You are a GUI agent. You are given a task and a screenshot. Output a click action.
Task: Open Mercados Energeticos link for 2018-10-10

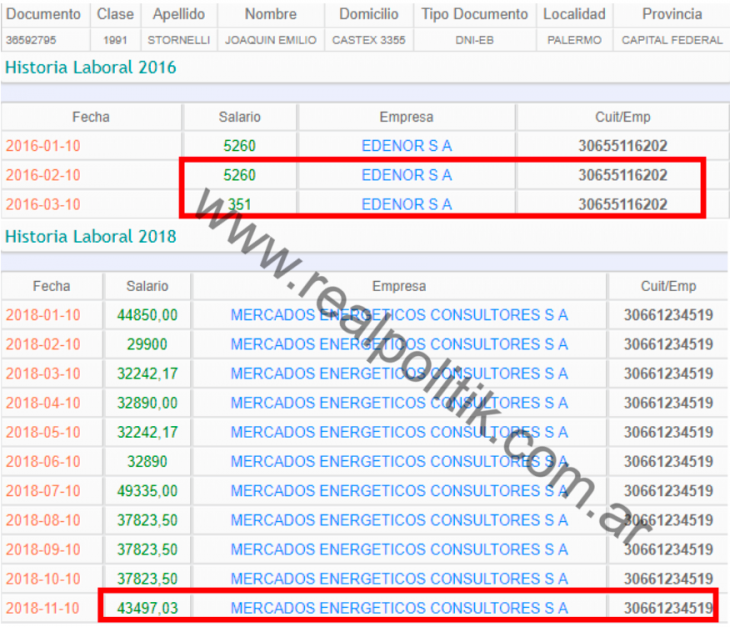399,579
